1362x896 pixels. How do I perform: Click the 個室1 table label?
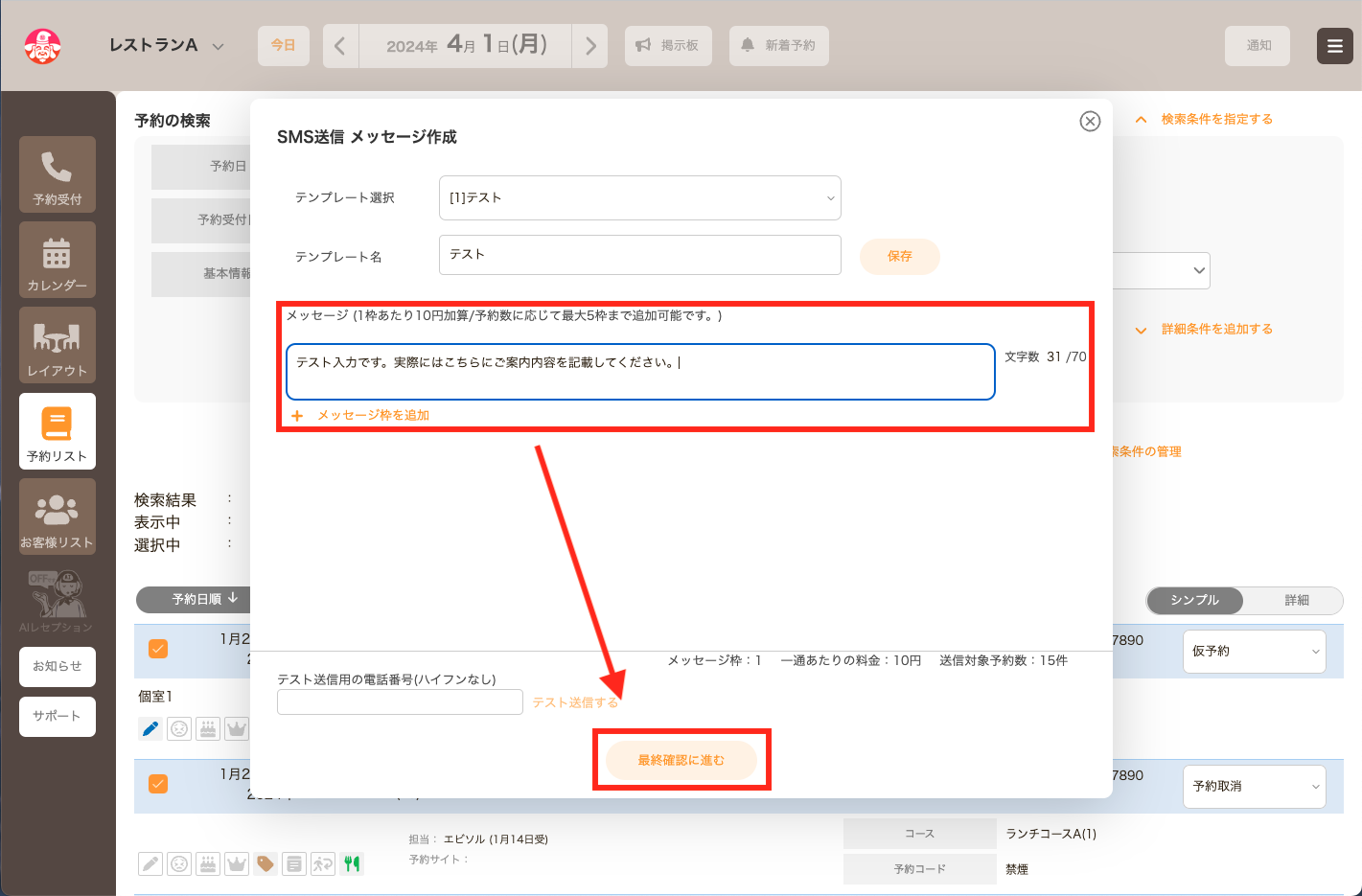[155, 697]
